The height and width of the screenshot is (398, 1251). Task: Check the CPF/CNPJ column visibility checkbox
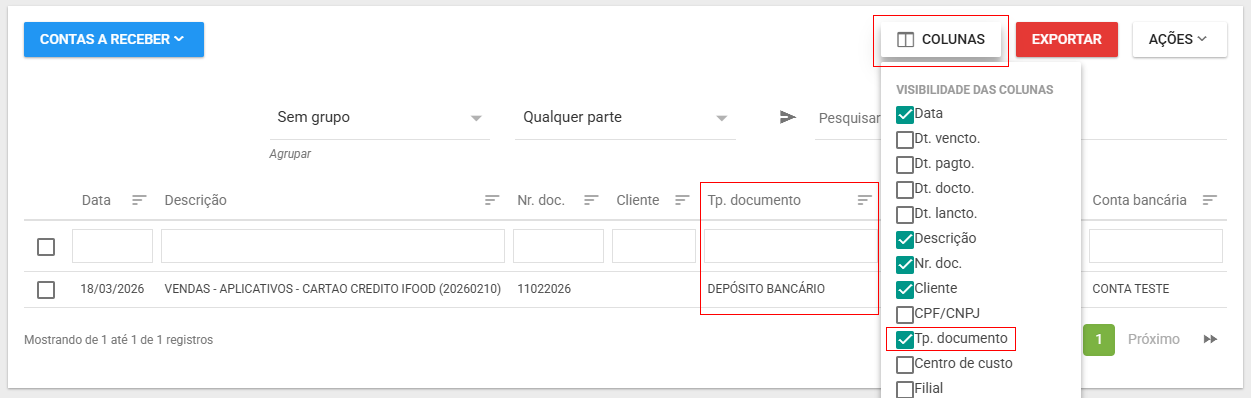905,314
